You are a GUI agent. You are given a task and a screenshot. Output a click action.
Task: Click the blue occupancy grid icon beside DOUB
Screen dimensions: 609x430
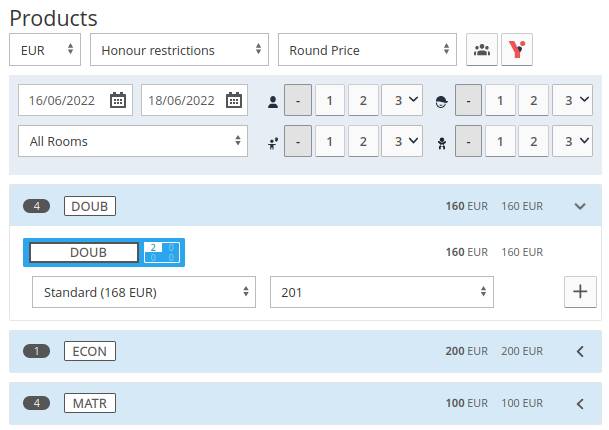[x=162, y=252]
